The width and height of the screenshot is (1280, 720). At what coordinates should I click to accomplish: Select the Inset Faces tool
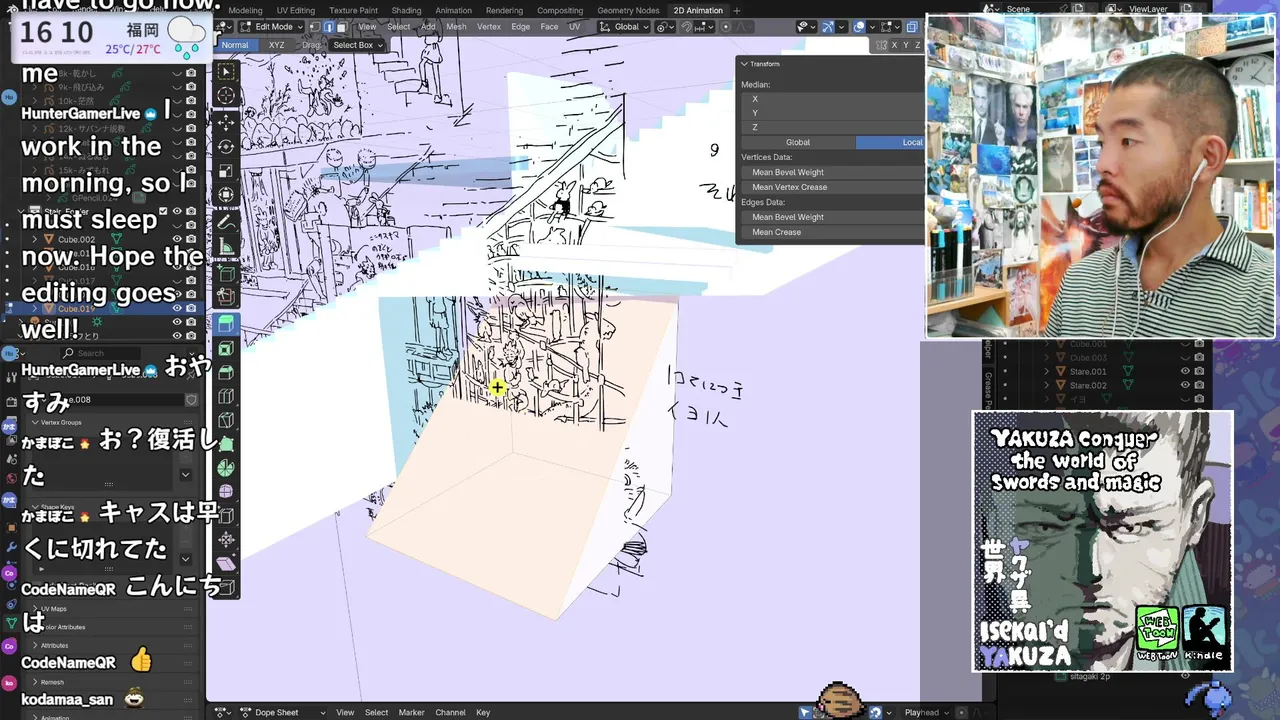(x=227, y=348)
